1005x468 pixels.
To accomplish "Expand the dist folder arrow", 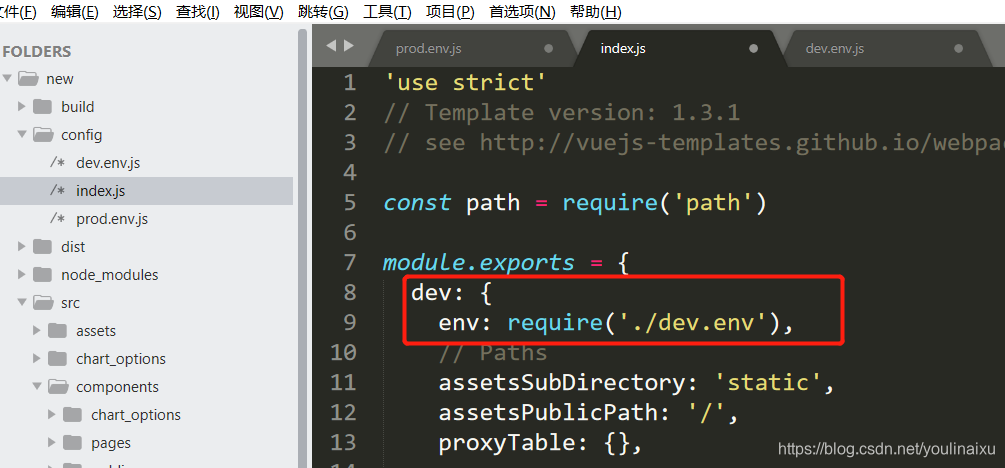I will click(x=22, y=246).
